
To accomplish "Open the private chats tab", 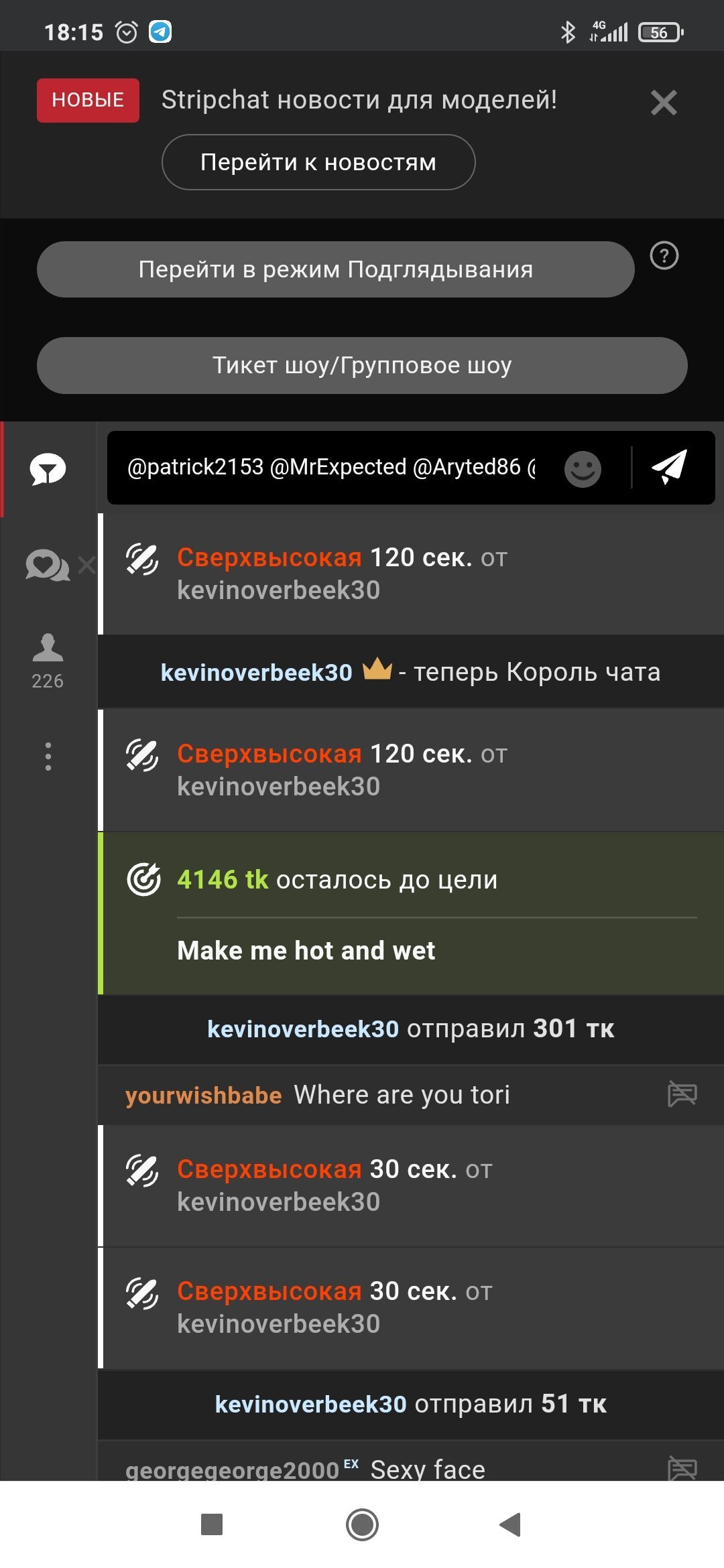I will (x=46, y=566).
